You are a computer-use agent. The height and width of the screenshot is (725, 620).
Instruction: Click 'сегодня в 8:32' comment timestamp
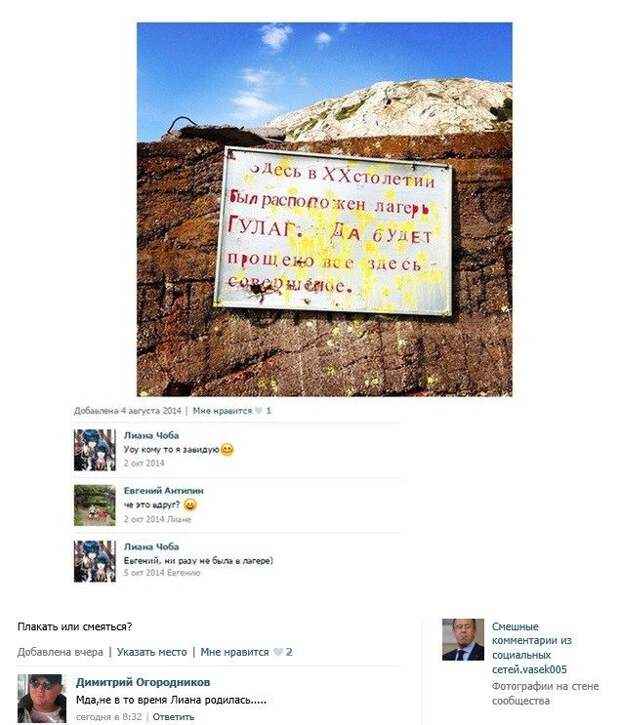(x=109, y=717)
